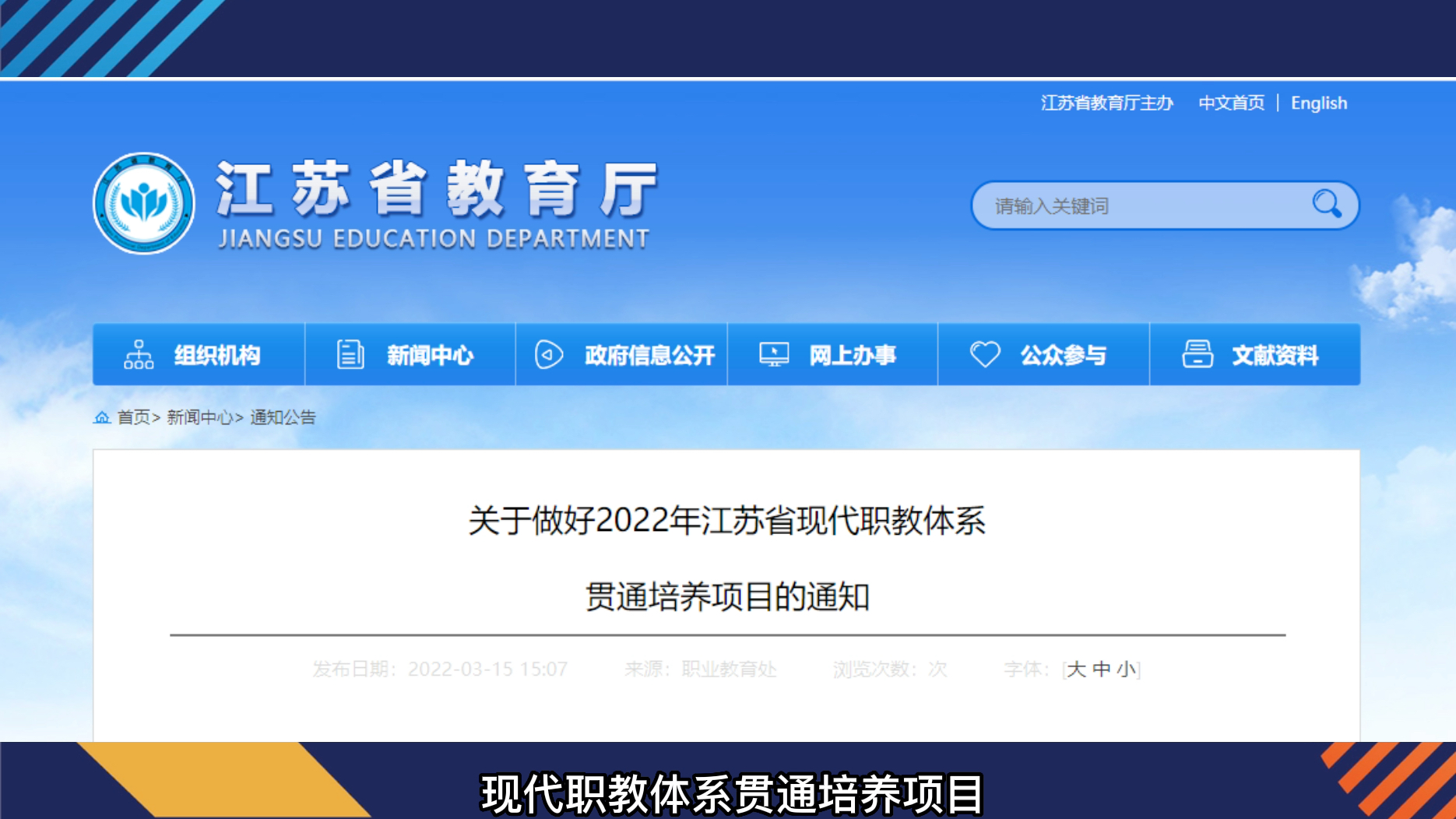Go to 中文首页 homepage

(1231, 103)
